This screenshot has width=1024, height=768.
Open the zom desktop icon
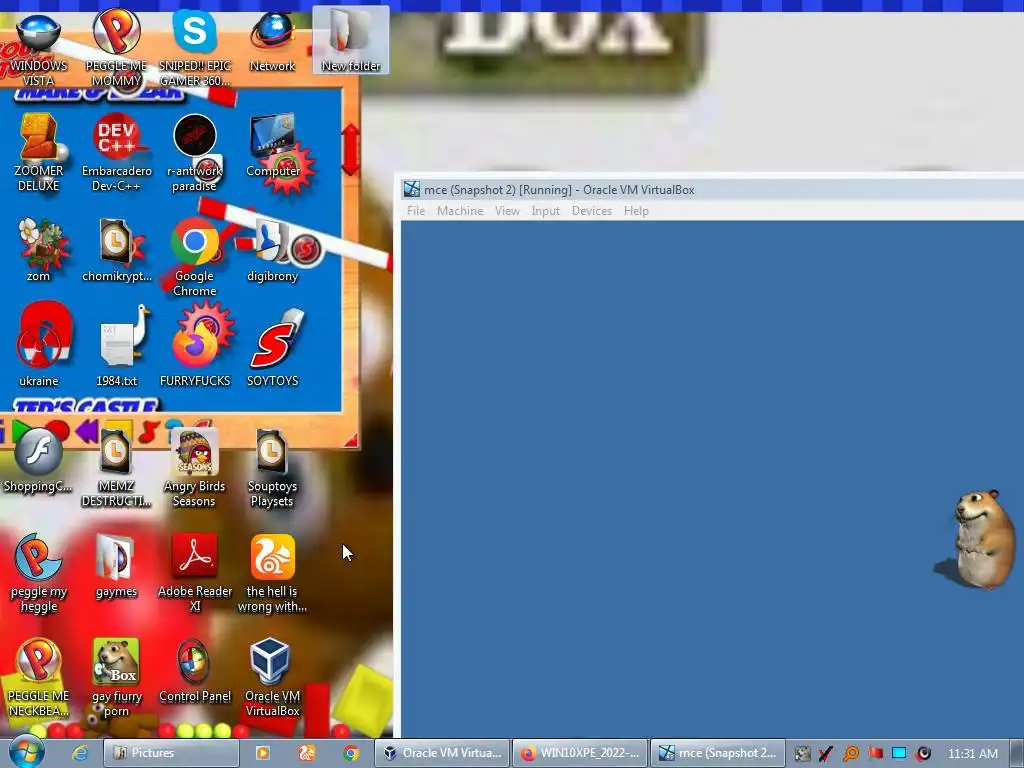(x=38, y=251)
